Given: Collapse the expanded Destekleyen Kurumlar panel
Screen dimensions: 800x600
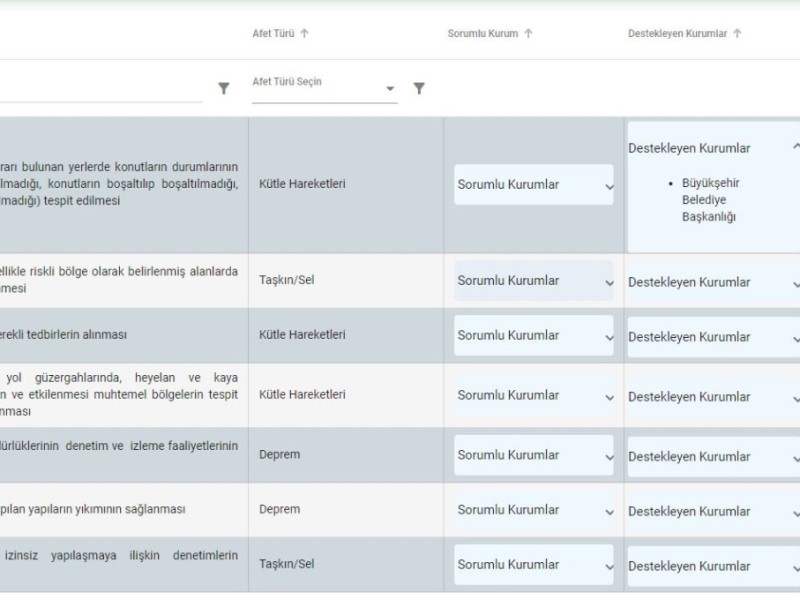Looking at the screenshot, I should [794, 148].
